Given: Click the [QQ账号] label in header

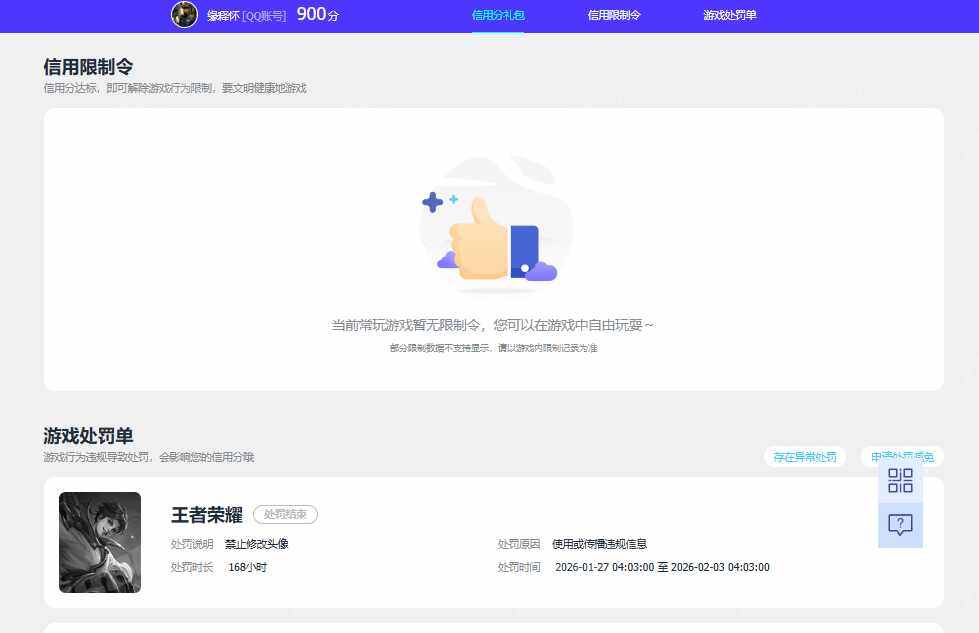Looking at the screenshot, I should 264,16.
